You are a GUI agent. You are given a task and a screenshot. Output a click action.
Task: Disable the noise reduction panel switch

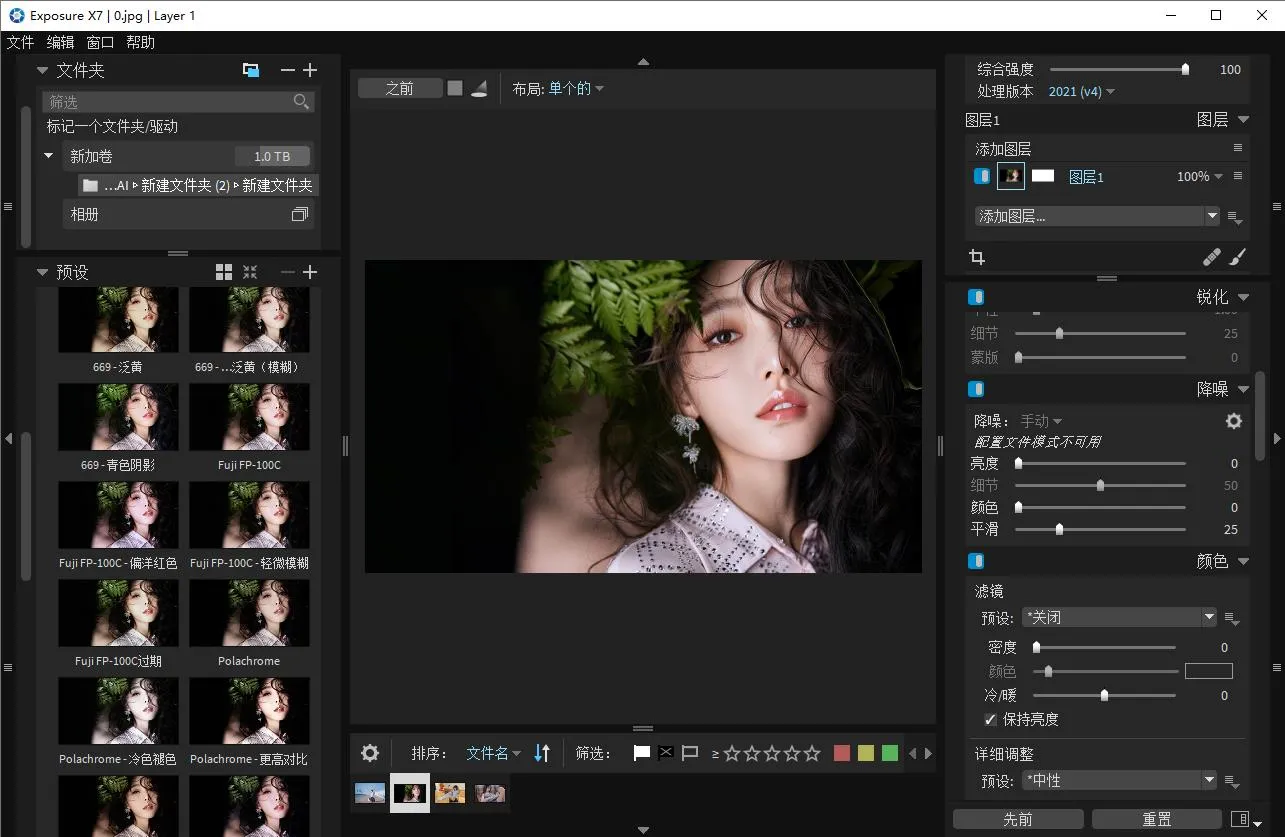point(977,389)
